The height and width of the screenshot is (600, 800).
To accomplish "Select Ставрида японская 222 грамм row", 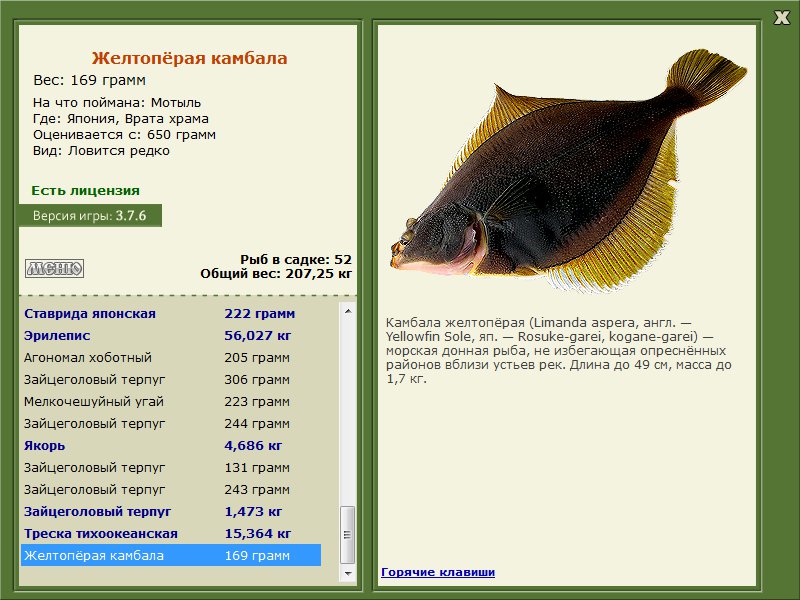I will 171,314.
